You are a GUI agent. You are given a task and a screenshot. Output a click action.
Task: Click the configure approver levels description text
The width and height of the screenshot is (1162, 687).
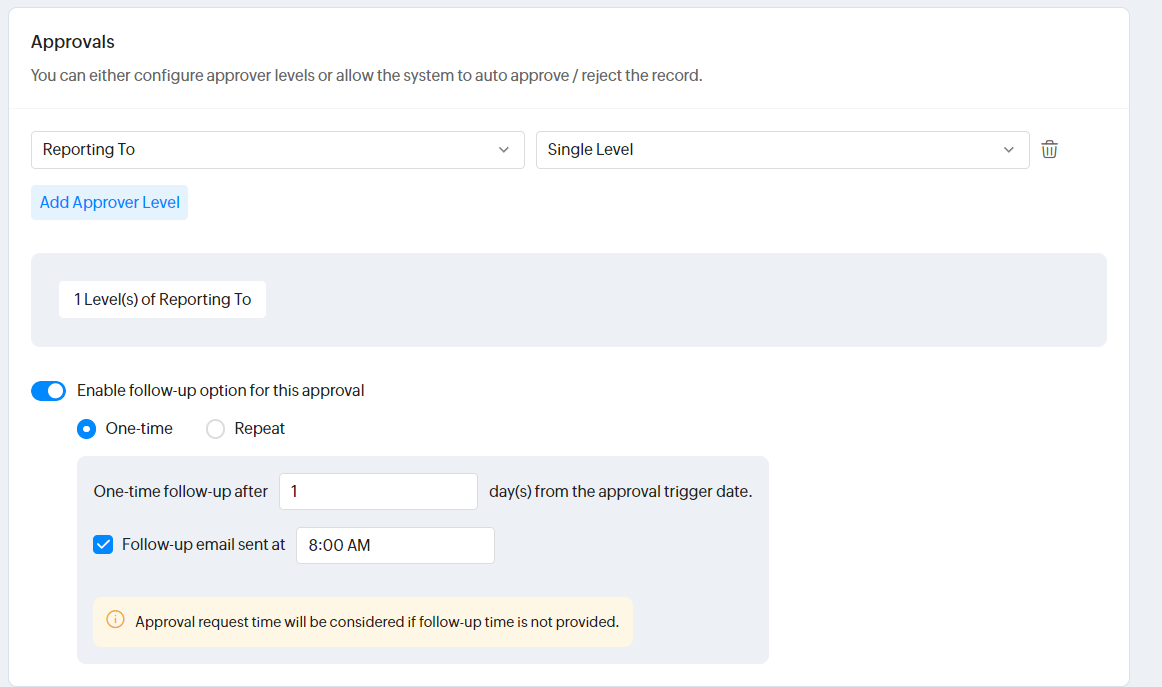click(x=366, y=75)
